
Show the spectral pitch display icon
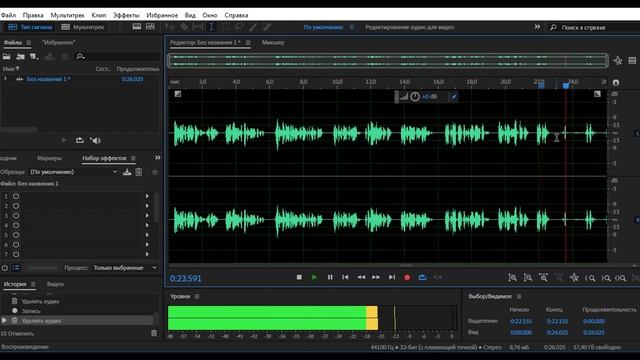tap(150, 27)
